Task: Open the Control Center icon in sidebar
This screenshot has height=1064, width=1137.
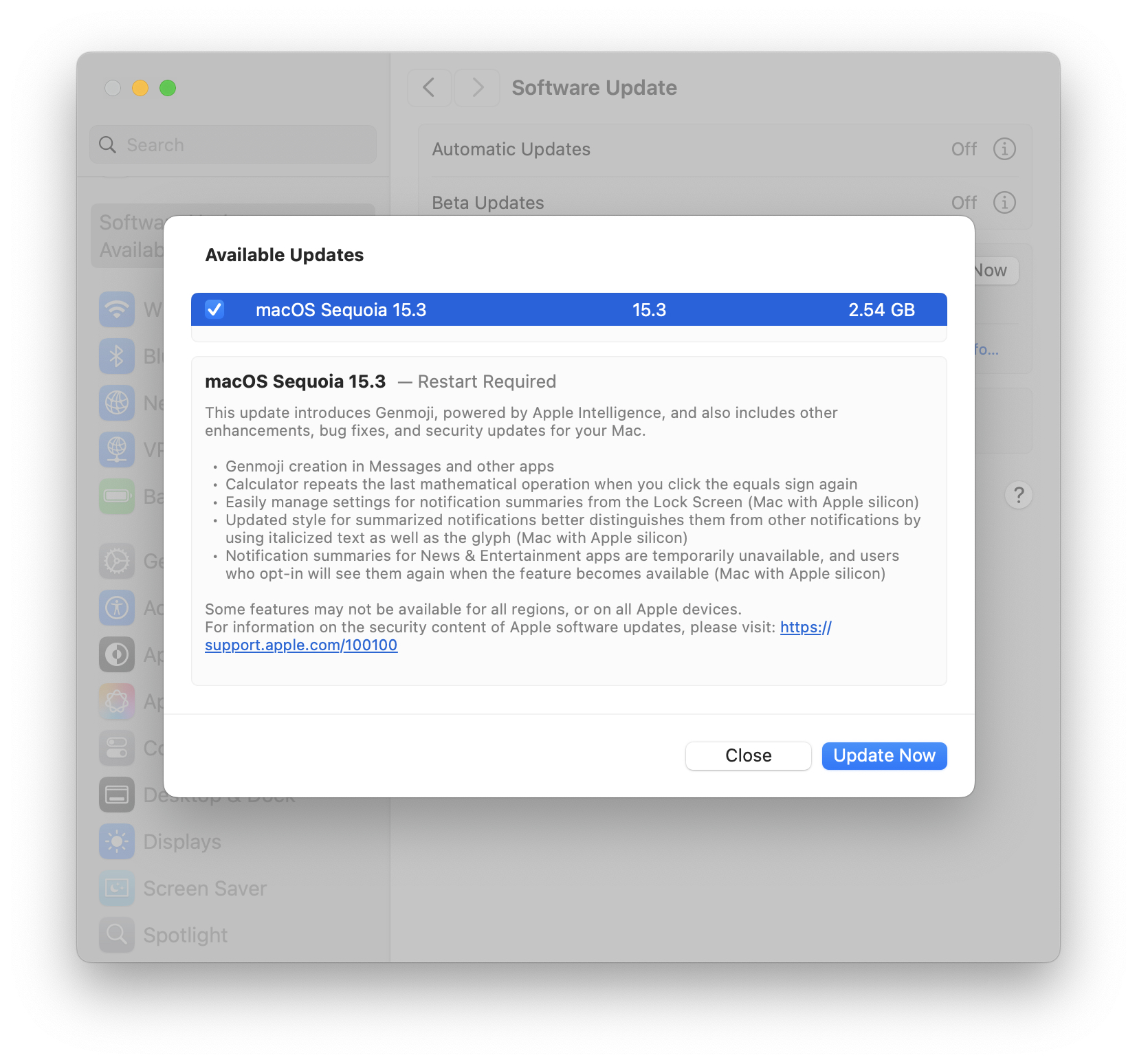Action: 117,748
